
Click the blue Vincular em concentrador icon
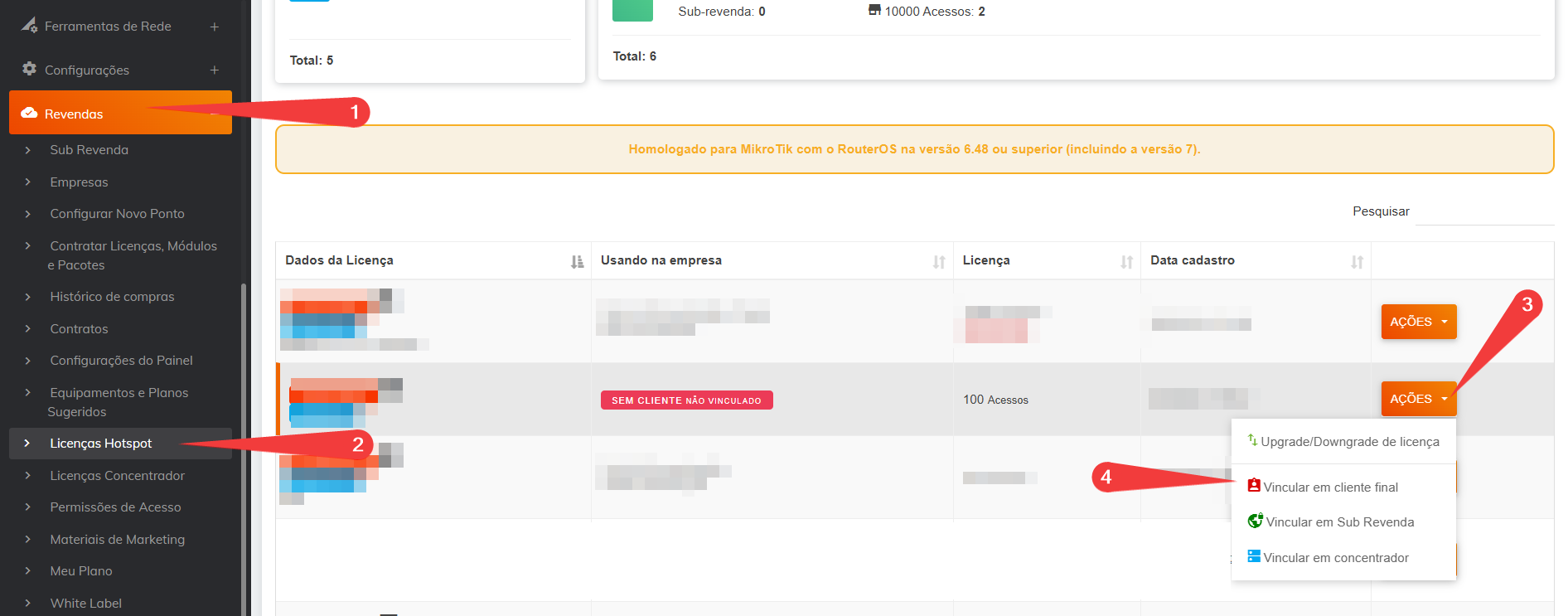click(x=1254, y=556)
